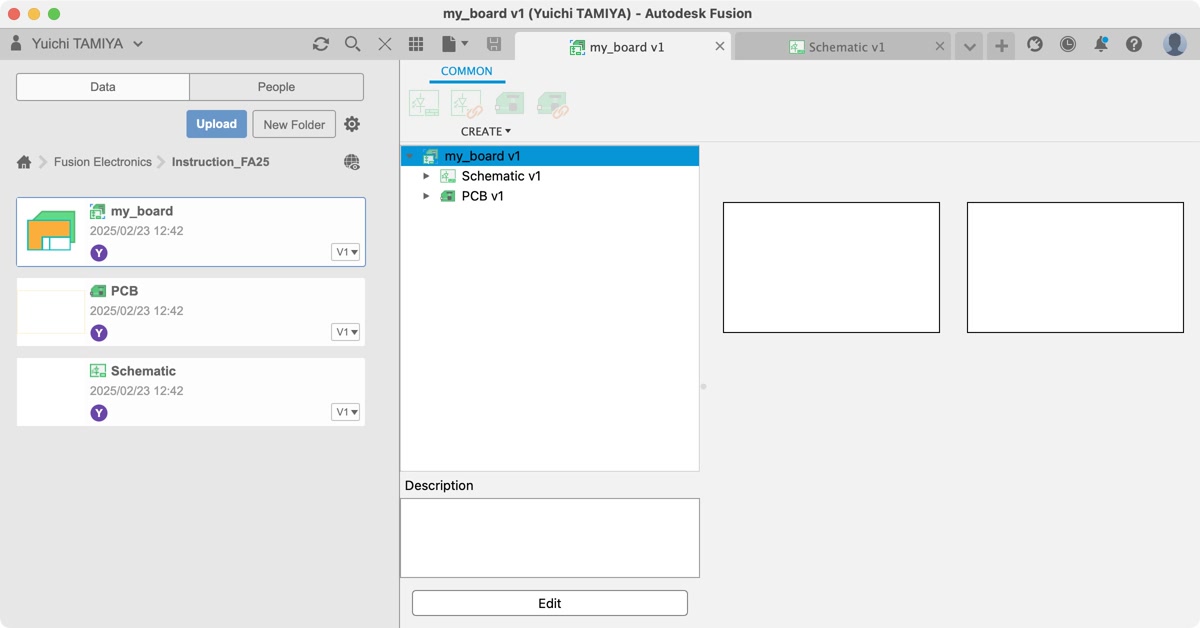Select the COMMON ribbon tab
The height and width of the screenshot is (628, 1200).
(467, 72)
